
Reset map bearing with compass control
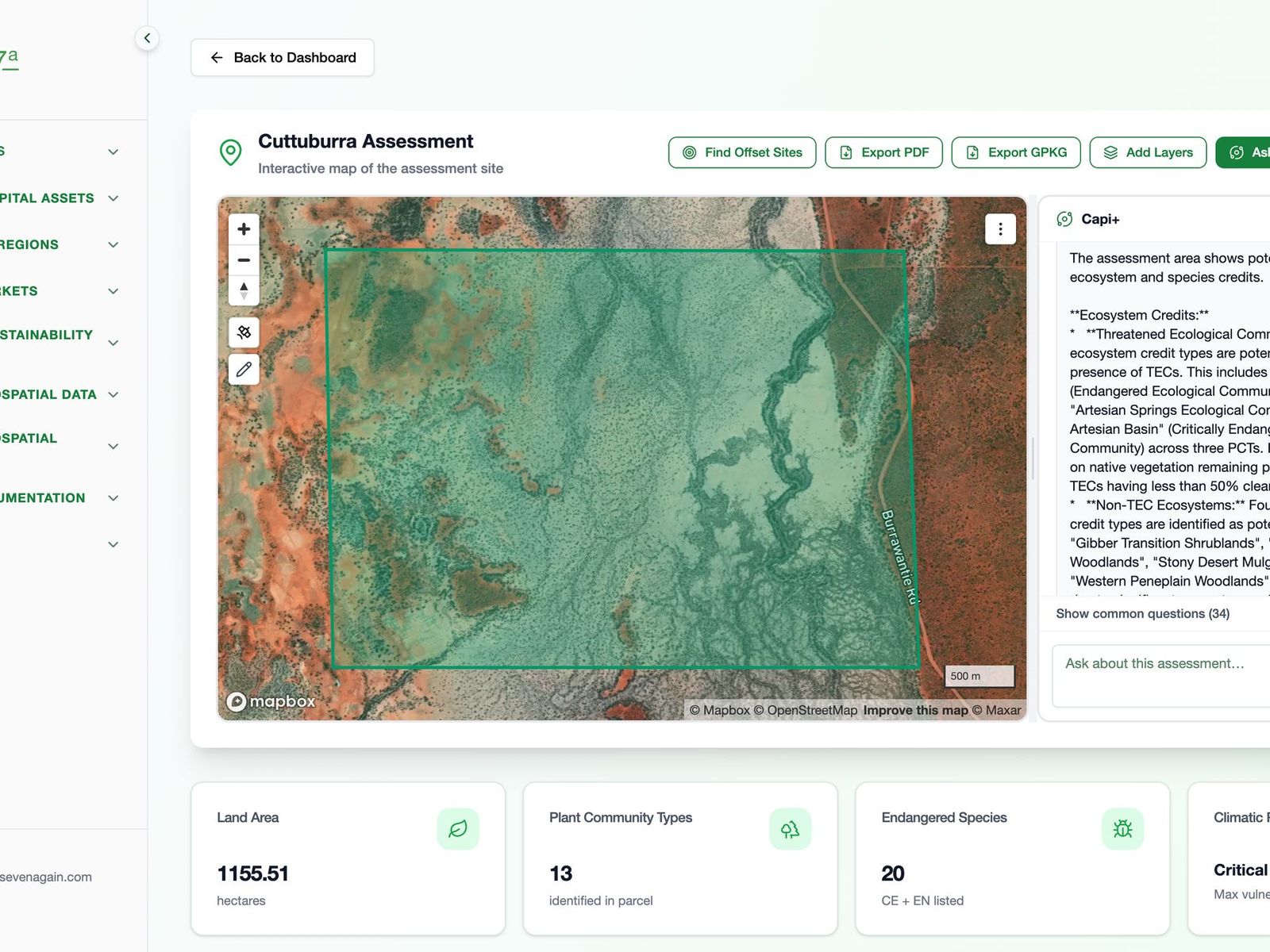pos(244,290)
